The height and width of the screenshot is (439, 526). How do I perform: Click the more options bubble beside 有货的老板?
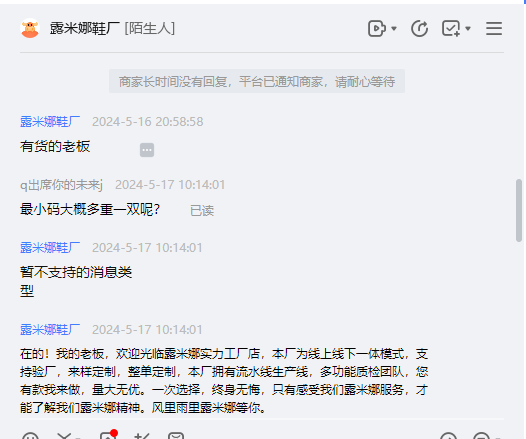click(x=147, y=150)
